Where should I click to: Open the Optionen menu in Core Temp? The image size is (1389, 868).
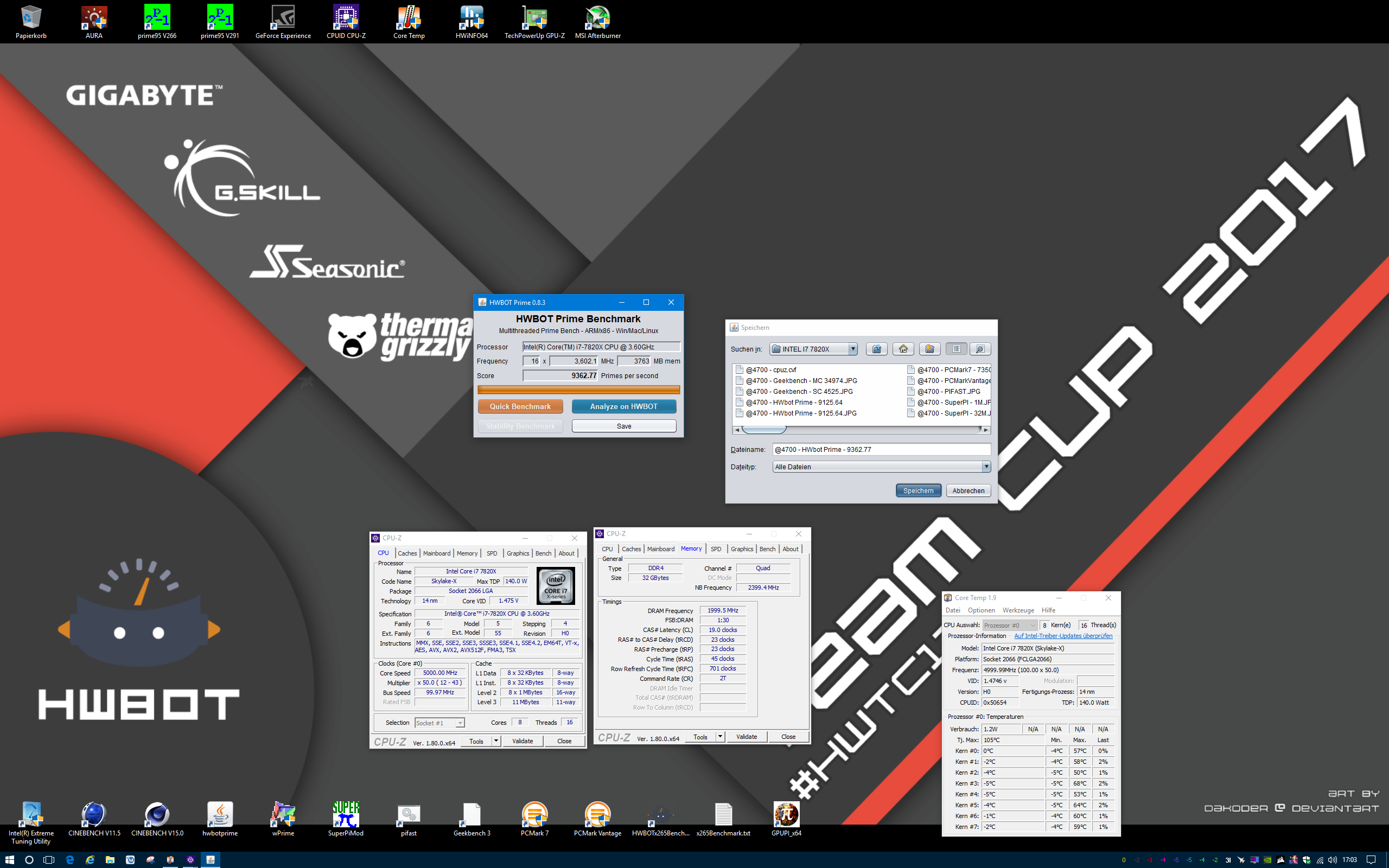pyautogui.click(x=982, y=610)
